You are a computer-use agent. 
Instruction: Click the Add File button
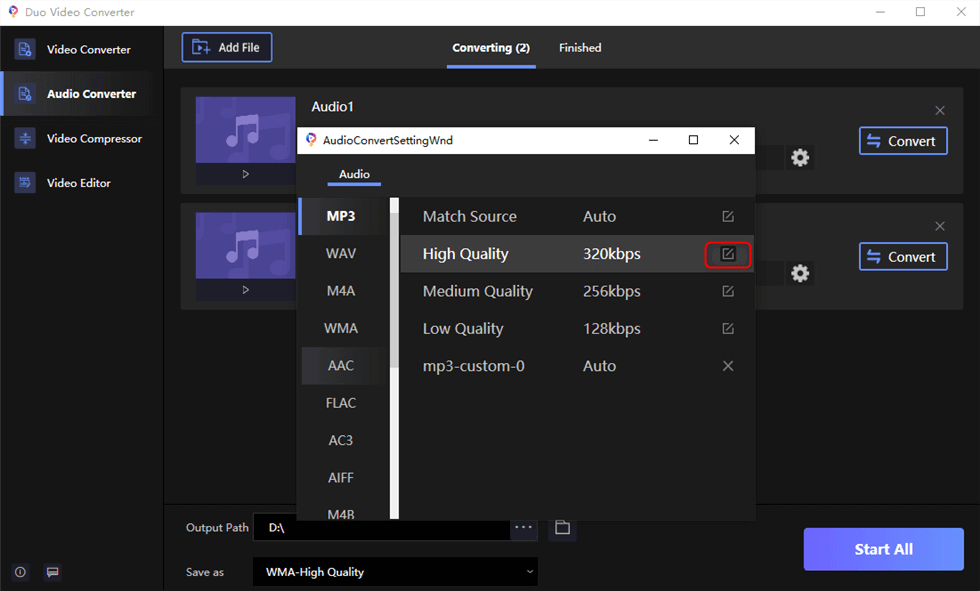pyautogui.click(x=227, y=47)
